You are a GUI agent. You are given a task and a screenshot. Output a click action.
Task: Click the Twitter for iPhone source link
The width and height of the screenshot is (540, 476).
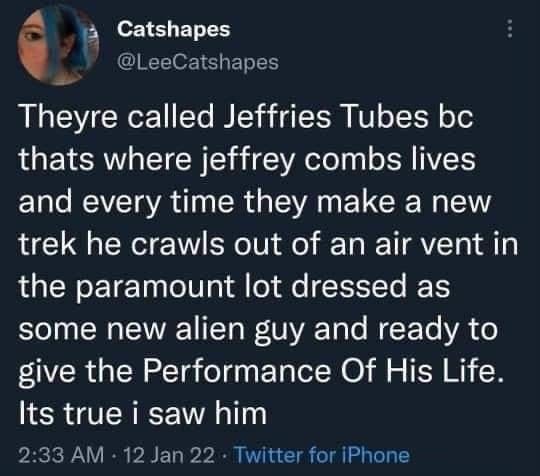(322, 455)
